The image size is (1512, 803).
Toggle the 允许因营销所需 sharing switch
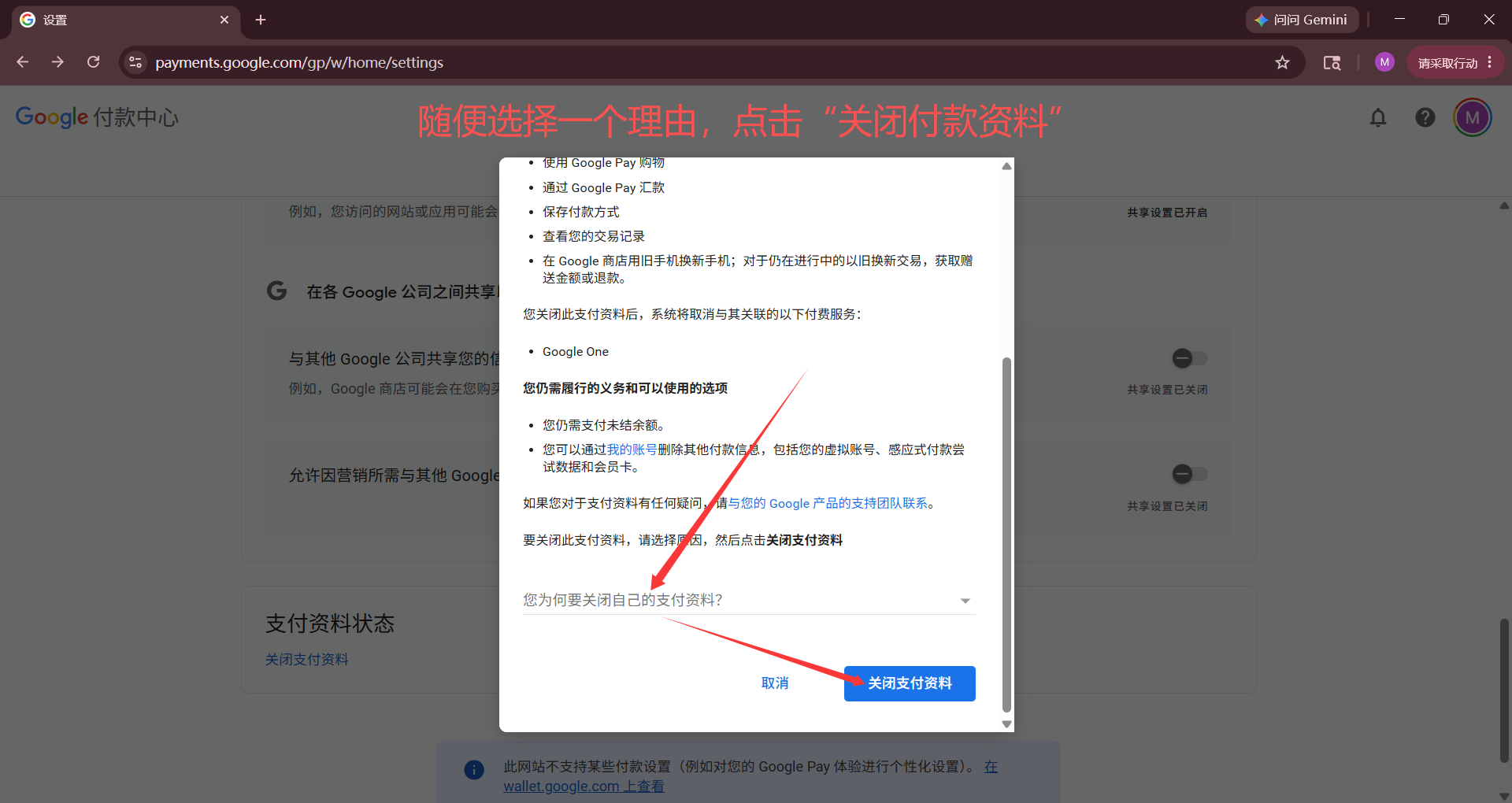pyautogui.click(x=1189, y=474)
